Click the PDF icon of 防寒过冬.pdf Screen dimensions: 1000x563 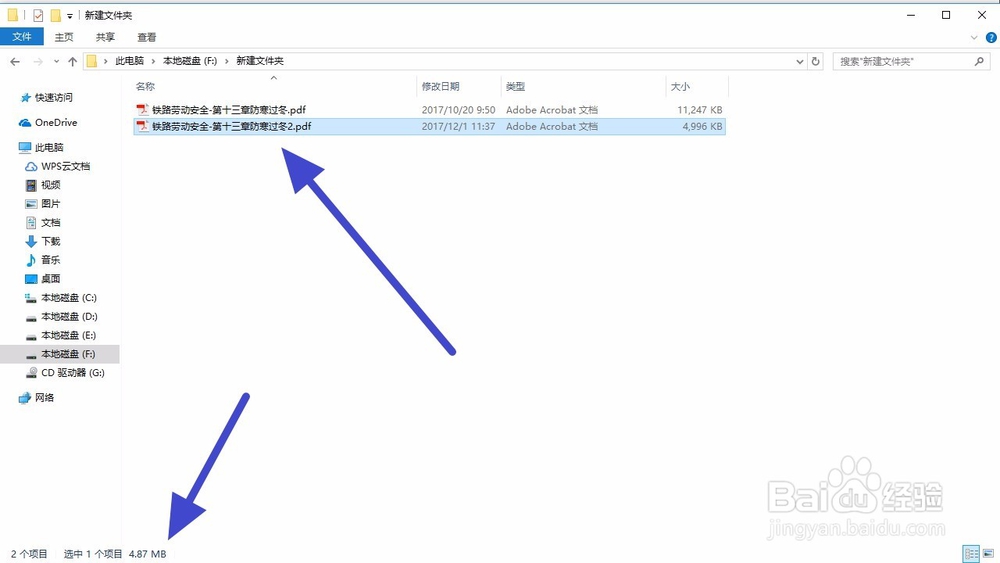(x=143, y=110)
